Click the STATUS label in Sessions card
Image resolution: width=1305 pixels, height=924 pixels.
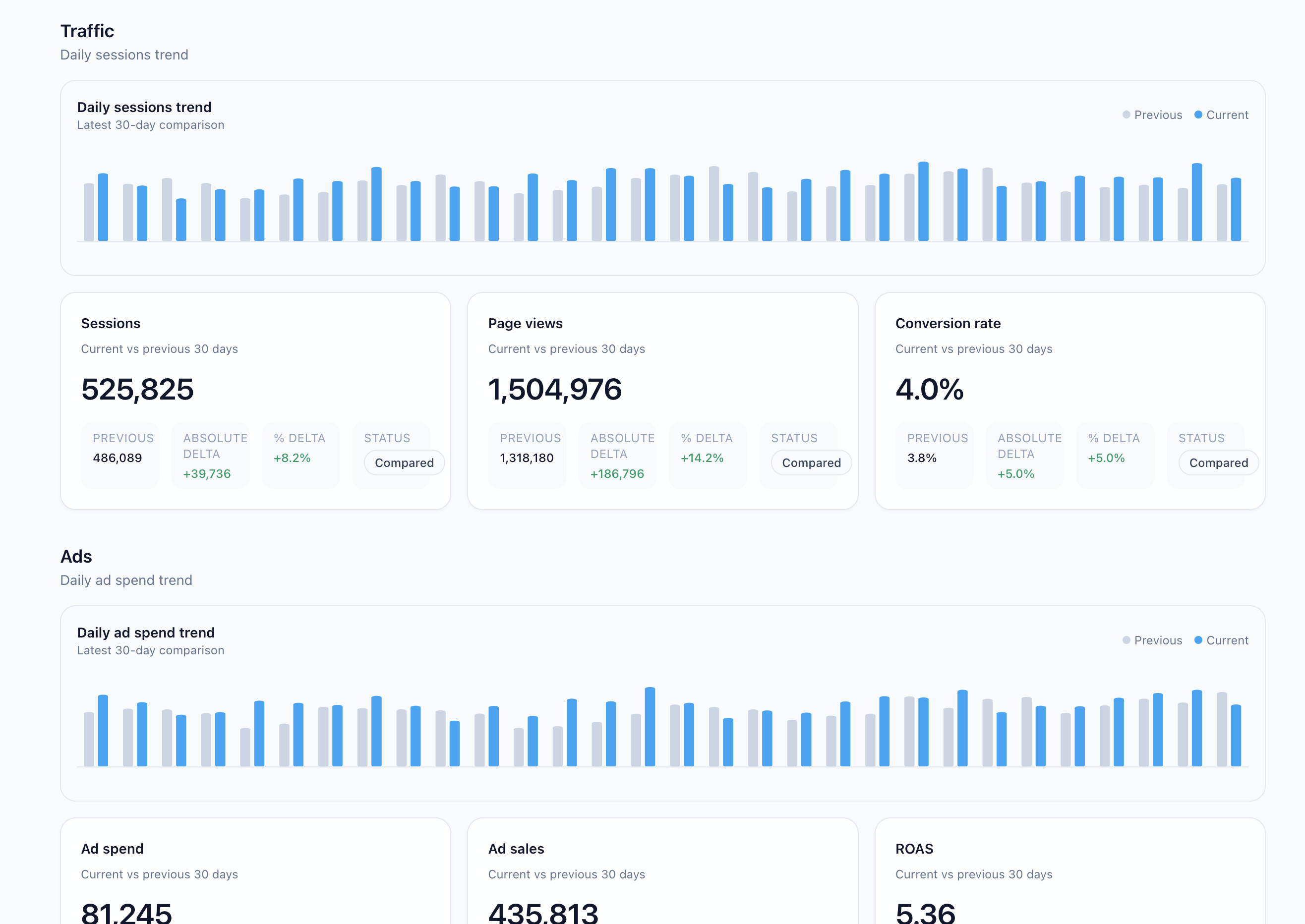387,438
